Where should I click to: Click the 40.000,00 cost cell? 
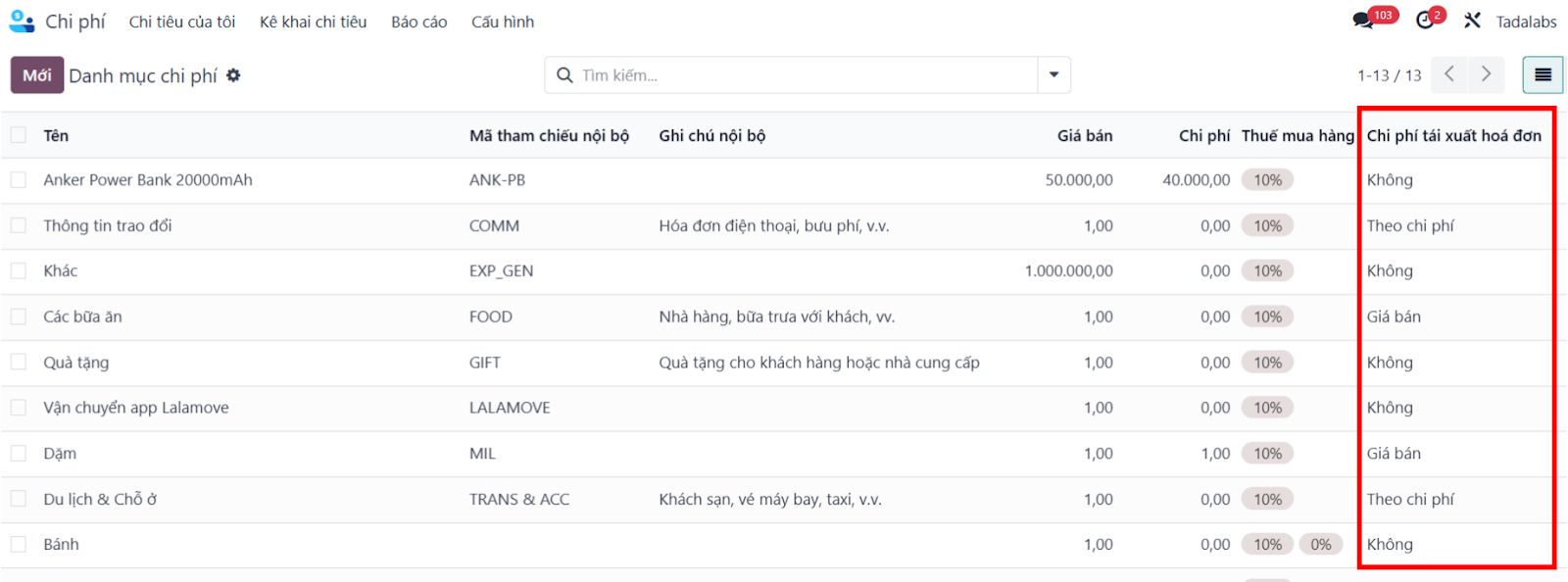click(1197, 180)
